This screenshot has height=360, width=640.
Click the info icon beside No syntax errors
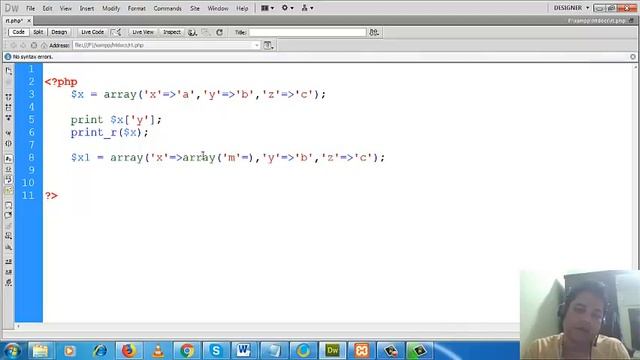point(8,57)
